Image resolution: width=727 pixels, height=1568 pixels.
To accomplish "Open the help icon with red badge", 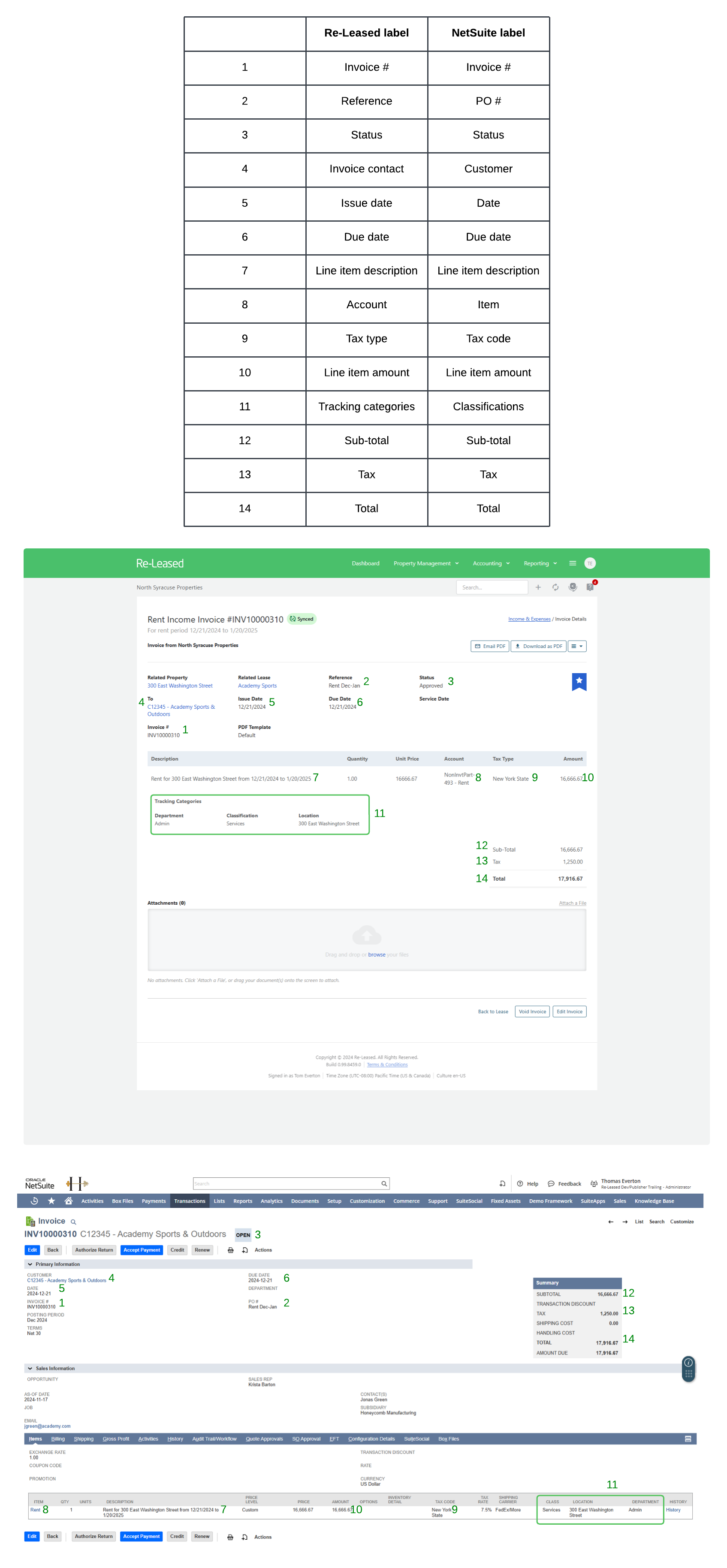I will (x=590, y=587).
